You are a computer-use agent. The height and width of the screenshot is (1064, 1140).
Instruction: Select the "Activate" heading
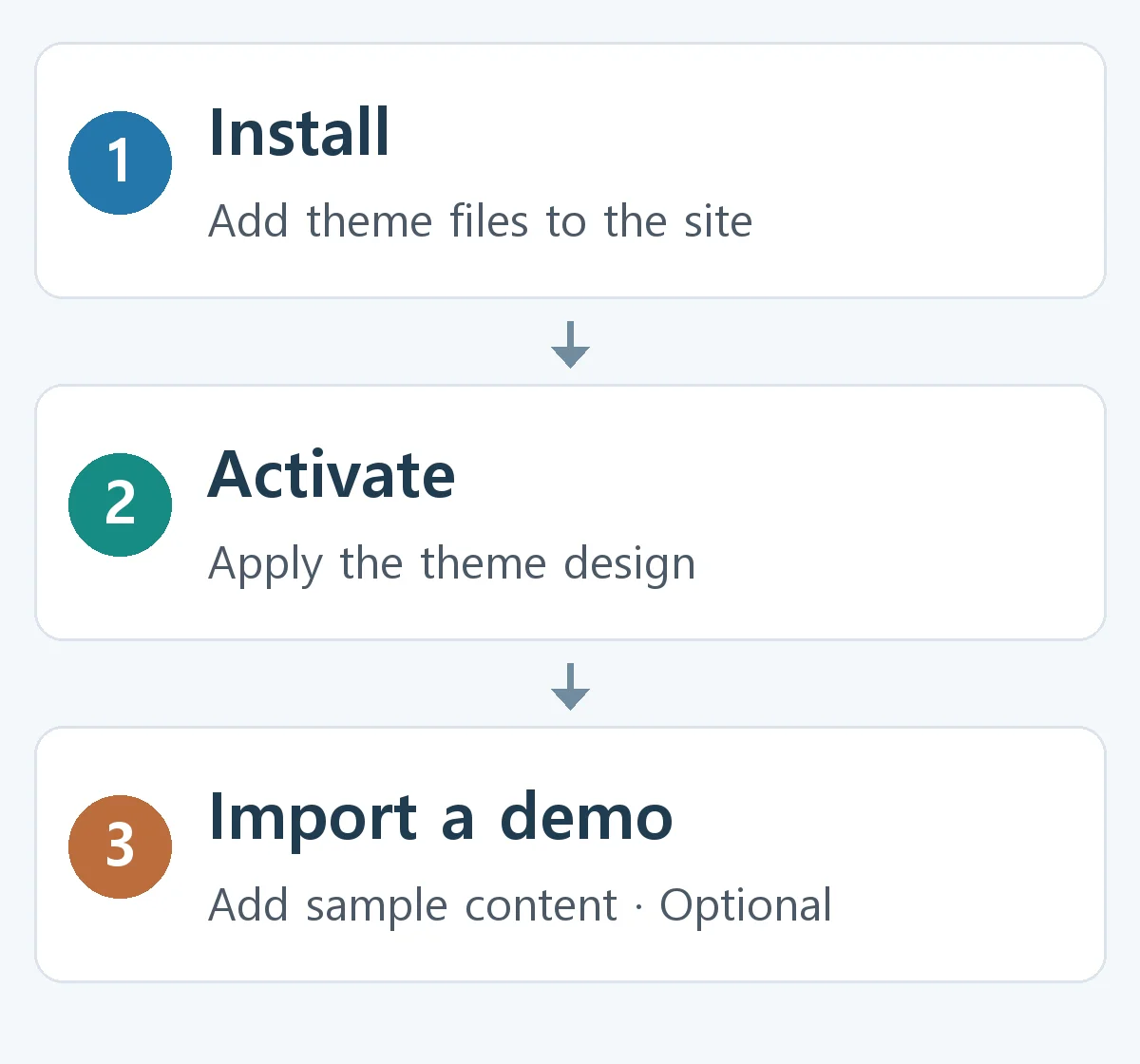(x=332, y=474)
